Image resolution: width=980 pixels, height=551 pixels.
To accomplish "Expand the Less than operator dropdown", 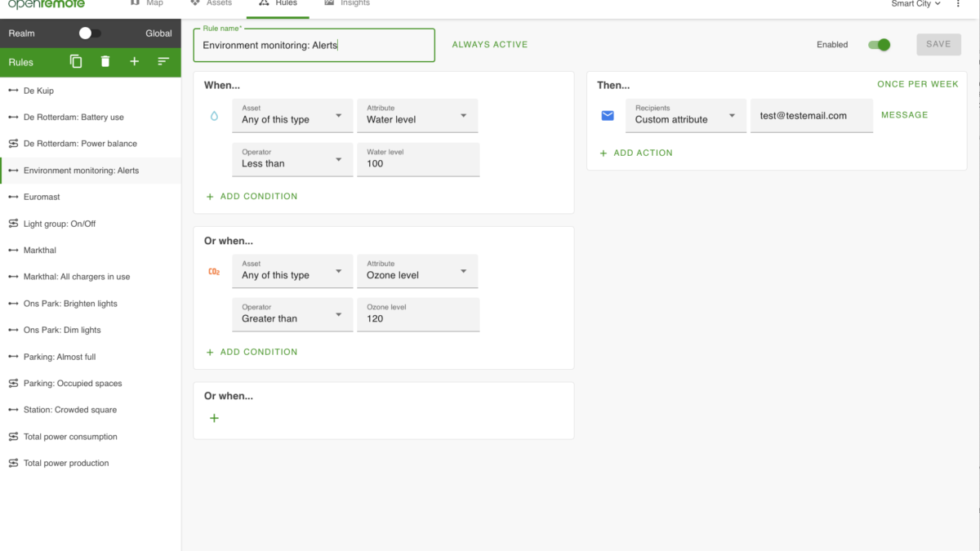I will click(292, 160).
